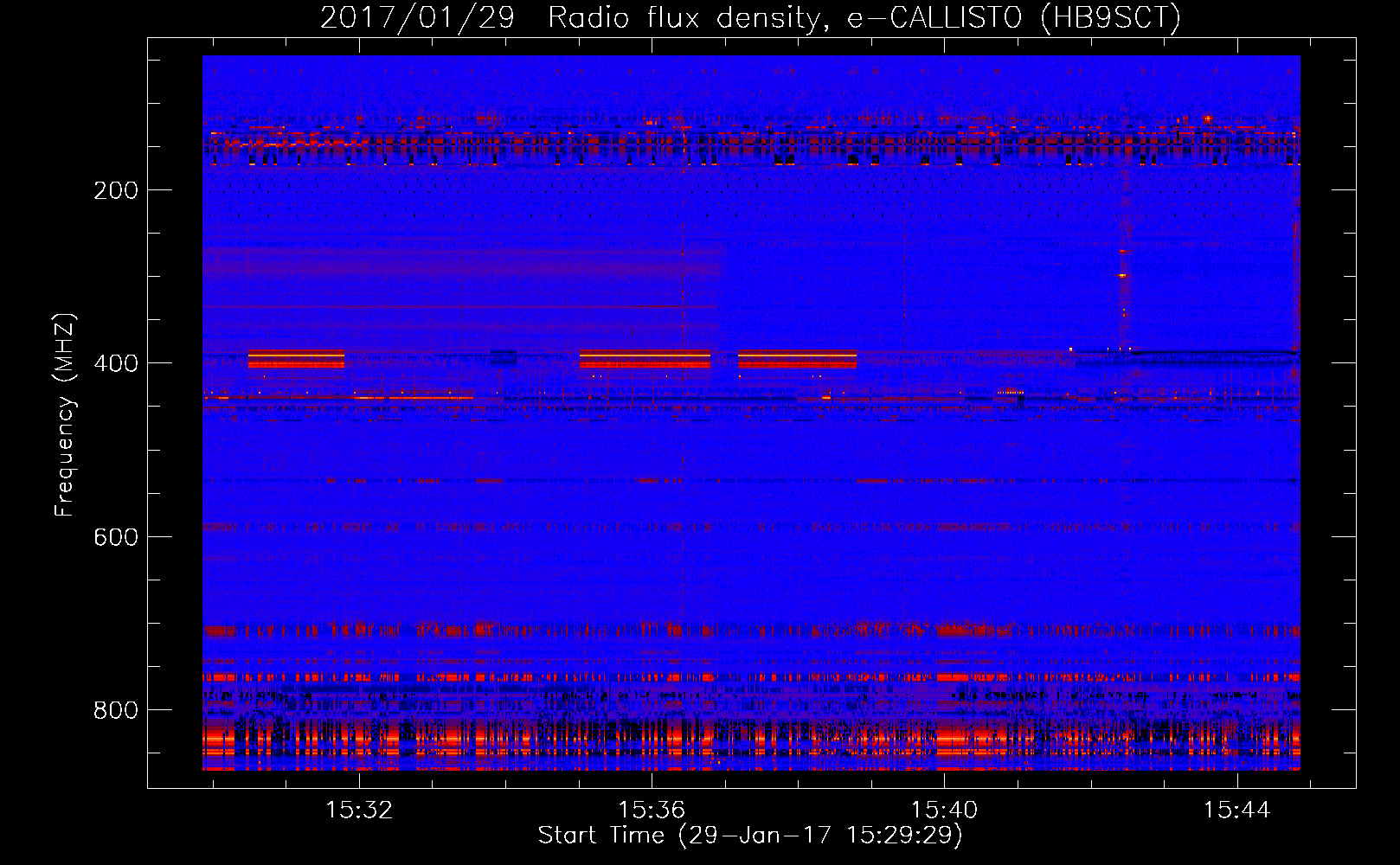Click the third red band near 400 MHz after 15:37
The image size is (1400, 865).
797,359
